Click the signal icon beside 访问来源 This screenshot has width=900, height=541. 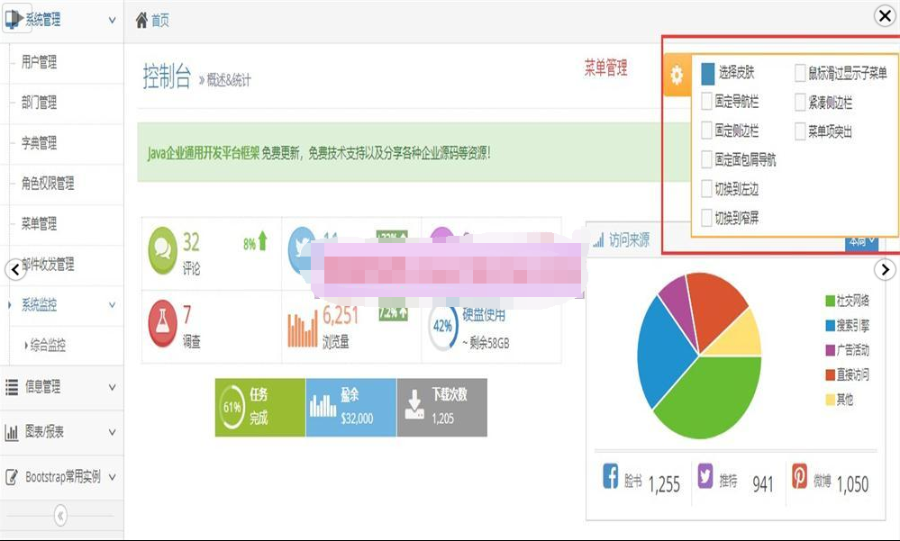pos(599,240)
